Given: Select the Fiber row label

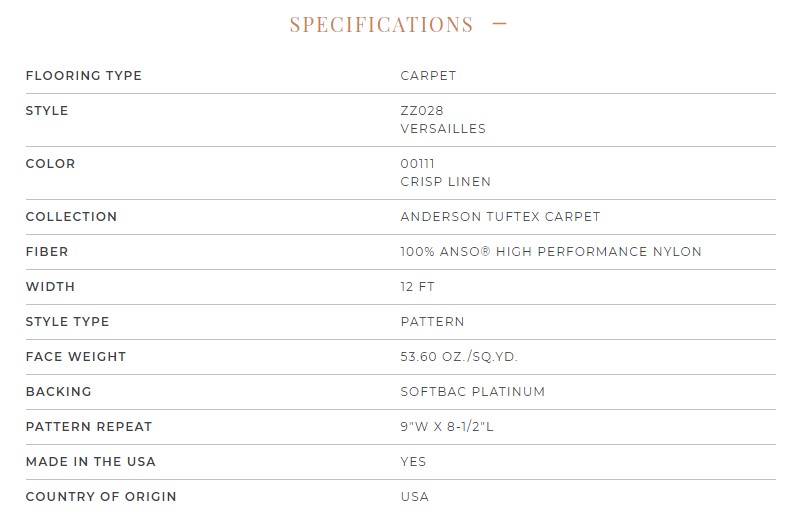Looking at the screenshot, I should [x=47, y=252].
